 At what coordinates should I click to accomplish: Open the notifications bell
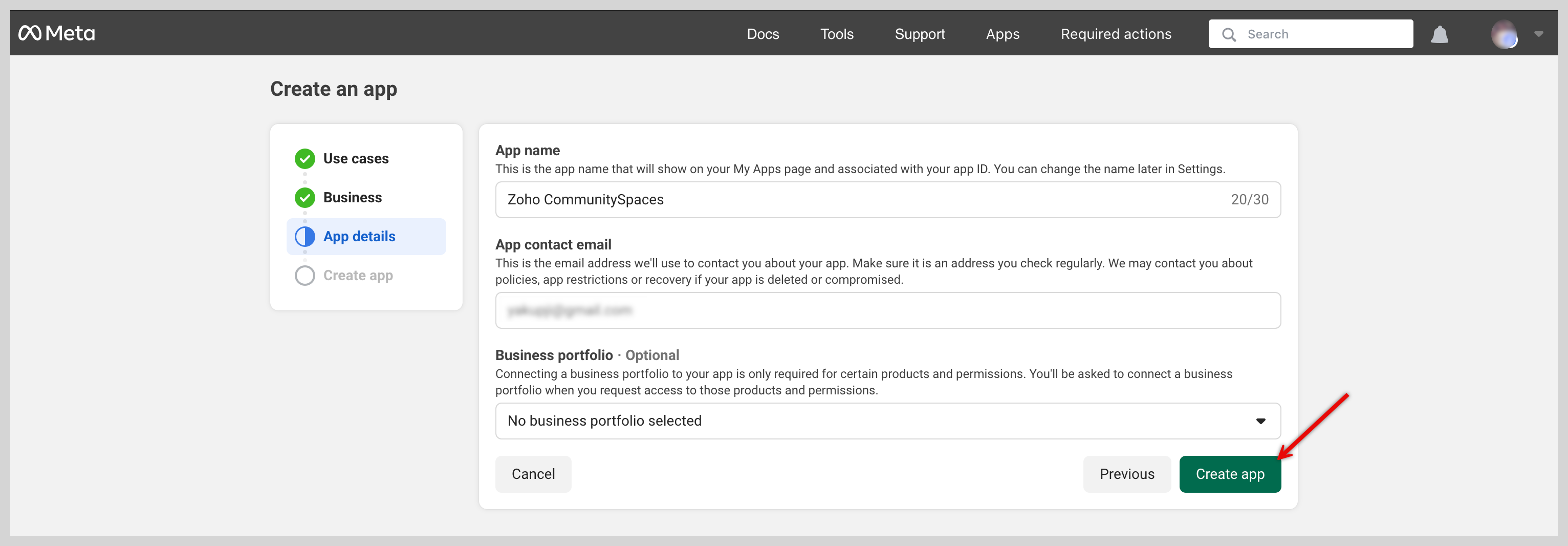(x=1439, y=34)
